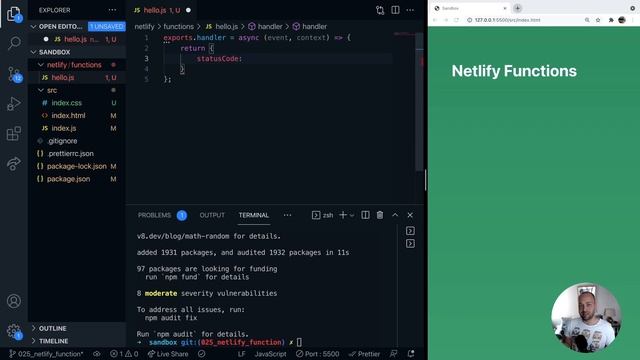Click errors and warnings status indicator
The image size is (640, 360).
(x=124, y=354)
